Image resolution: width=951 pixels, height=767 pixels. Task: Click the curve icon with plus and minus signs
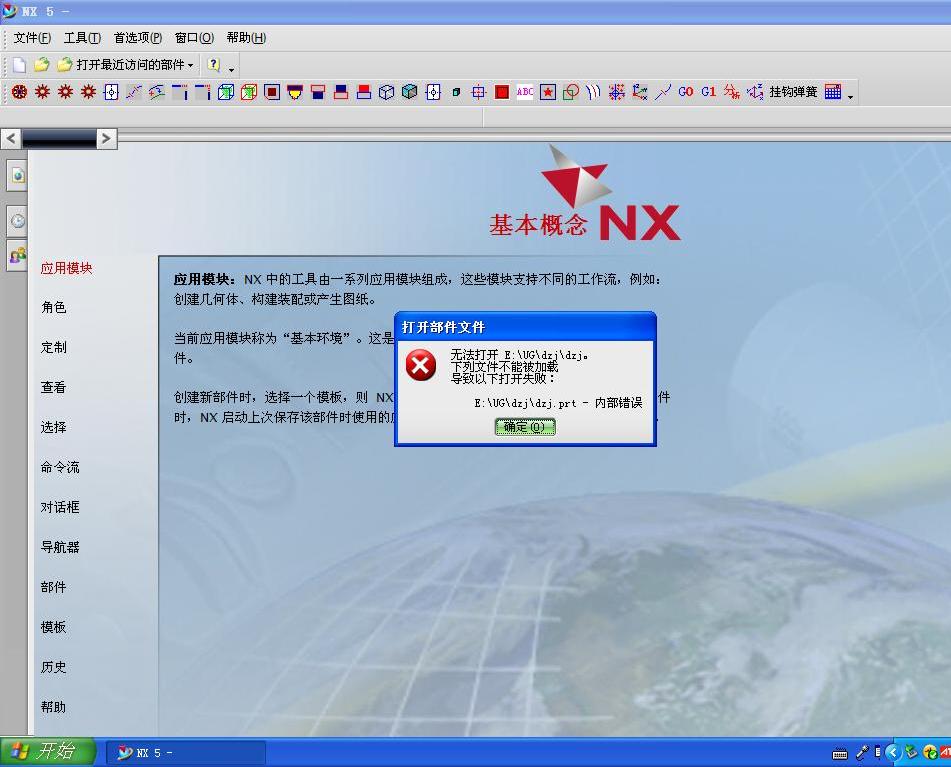click(156, 92)
